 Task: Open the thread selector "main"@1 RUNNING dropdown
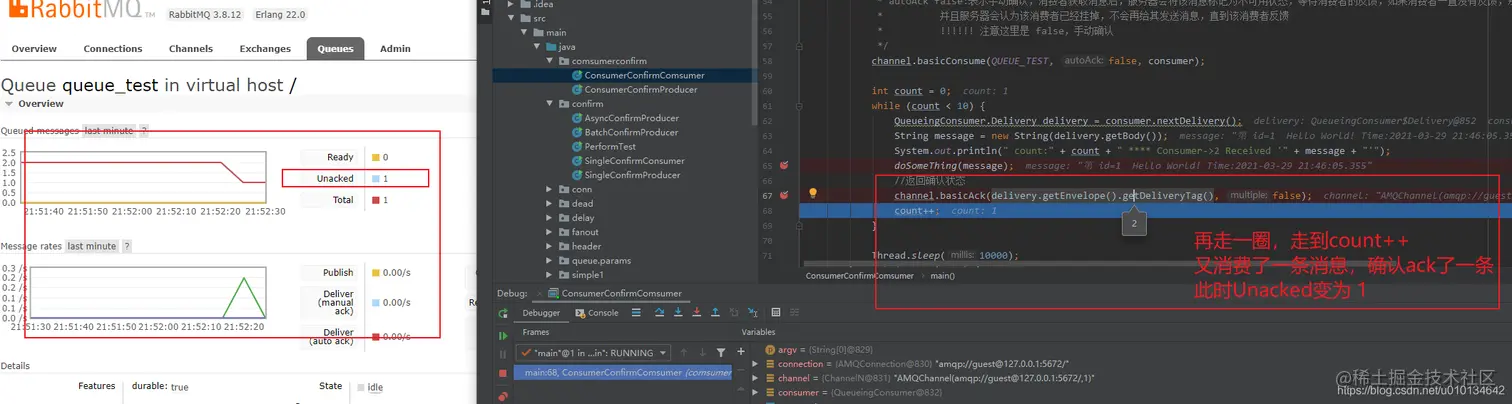[x=593, y=352]
